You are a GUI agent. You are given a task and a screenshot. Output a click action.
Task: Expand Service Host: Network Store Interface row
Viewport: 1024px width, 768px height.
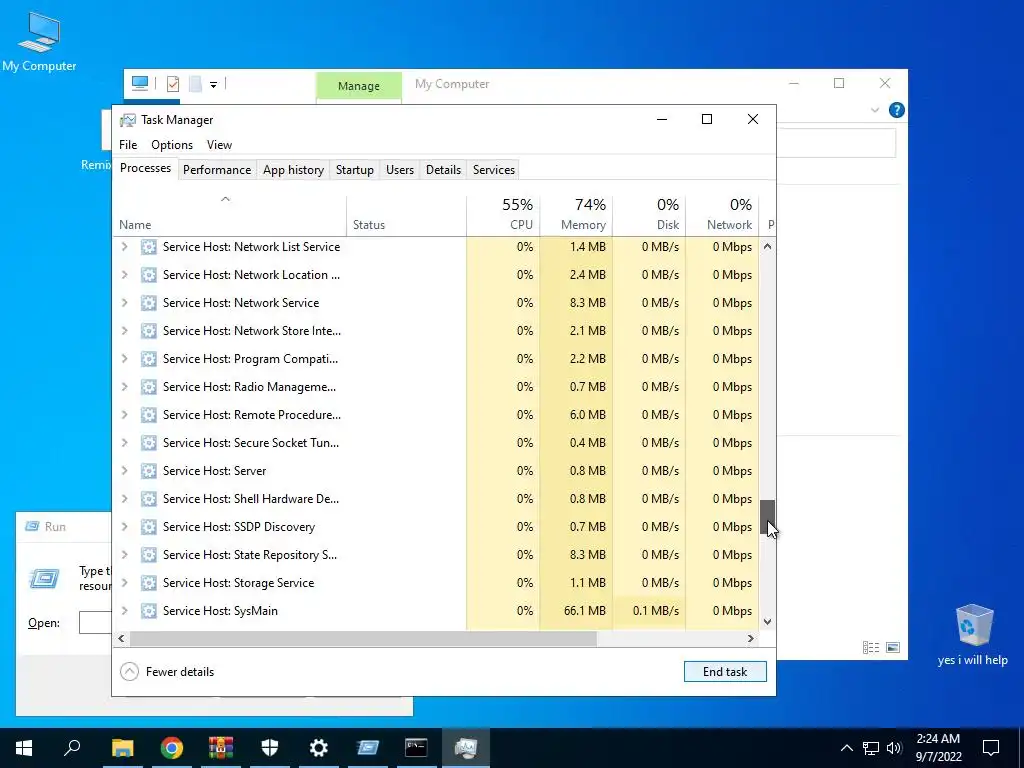click(x=124, y=331)
